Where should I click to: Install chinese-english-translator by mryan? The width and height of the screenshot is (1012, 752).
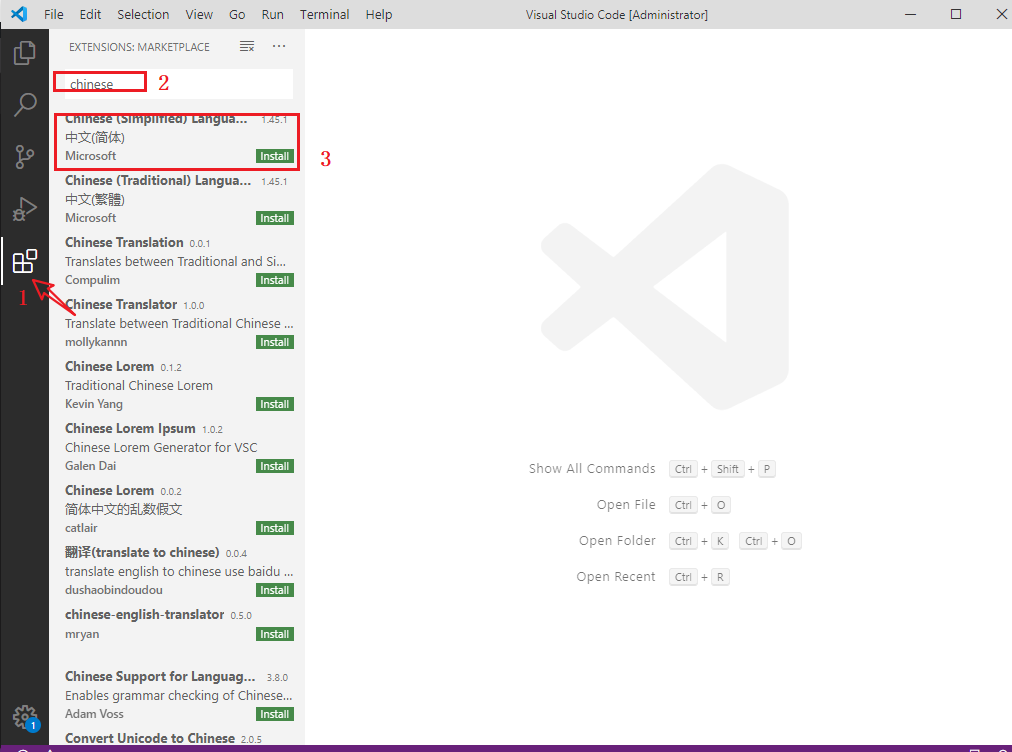275,634
